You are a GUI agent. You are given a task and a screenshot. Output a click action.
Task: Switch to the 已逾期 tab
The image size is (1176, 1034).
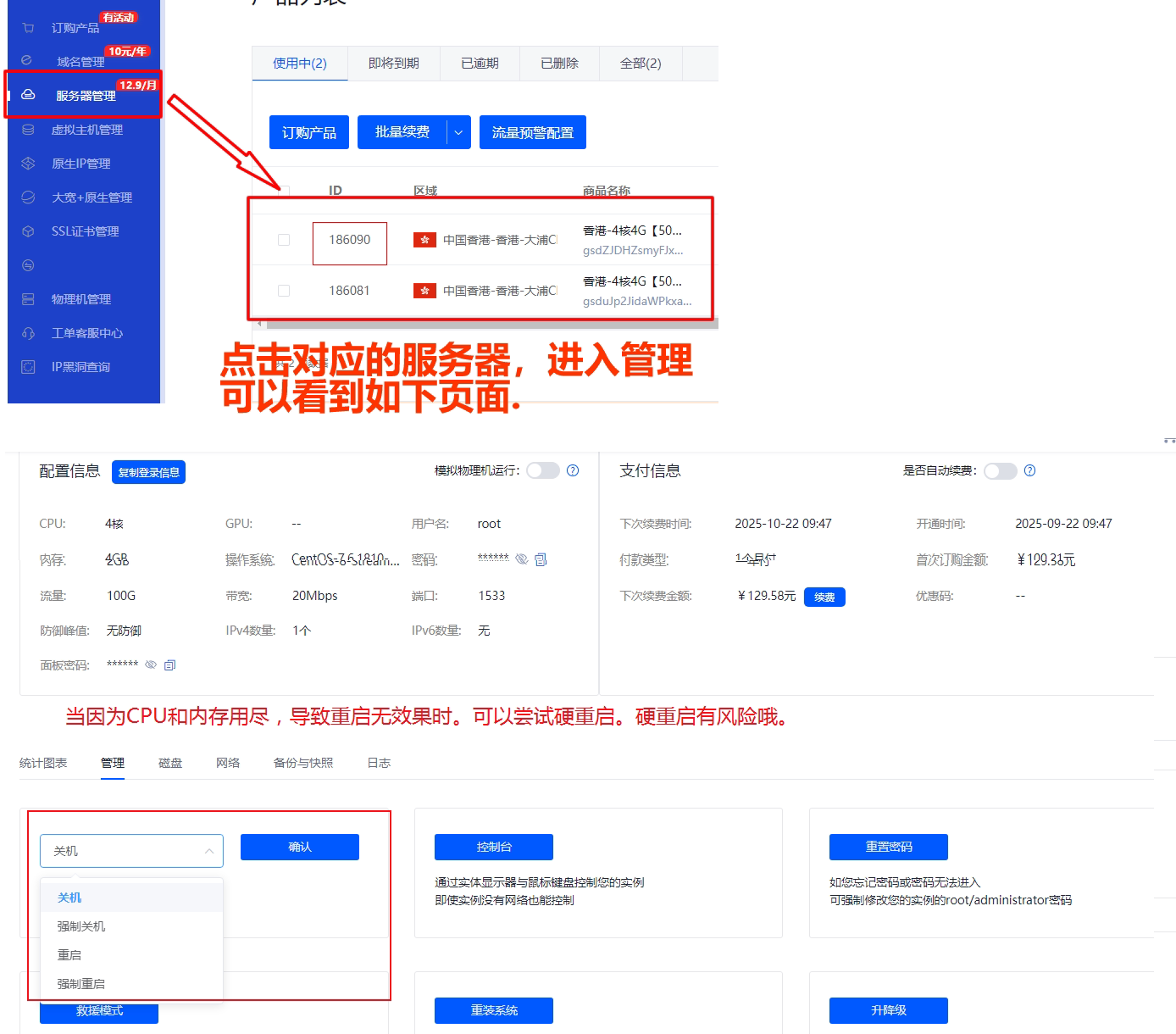point(480,64)
